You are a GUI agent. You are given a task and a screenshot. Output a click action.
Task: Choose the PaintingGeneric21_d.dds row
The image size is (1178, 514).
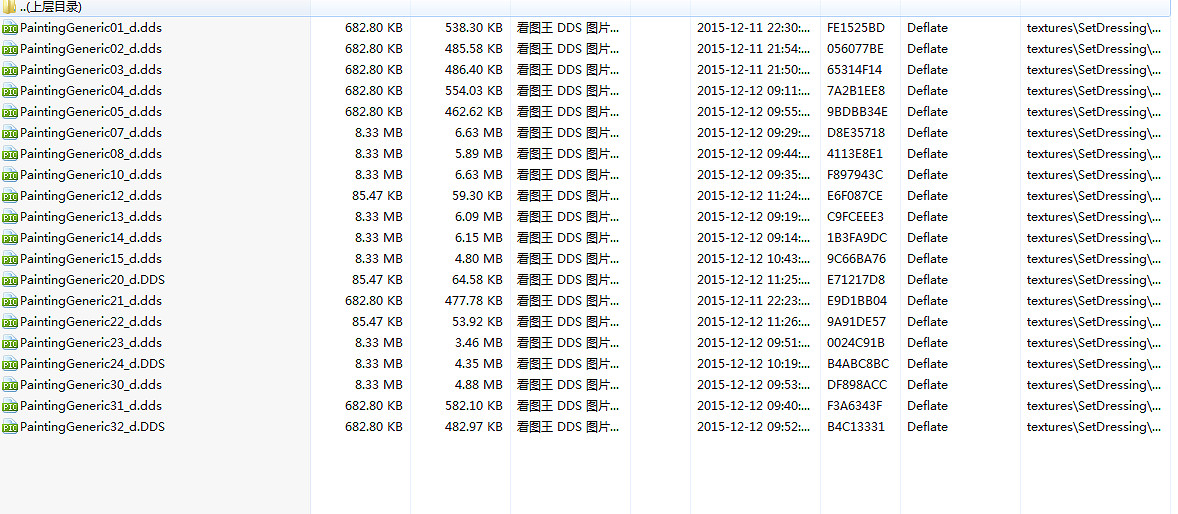pos(91,301)
